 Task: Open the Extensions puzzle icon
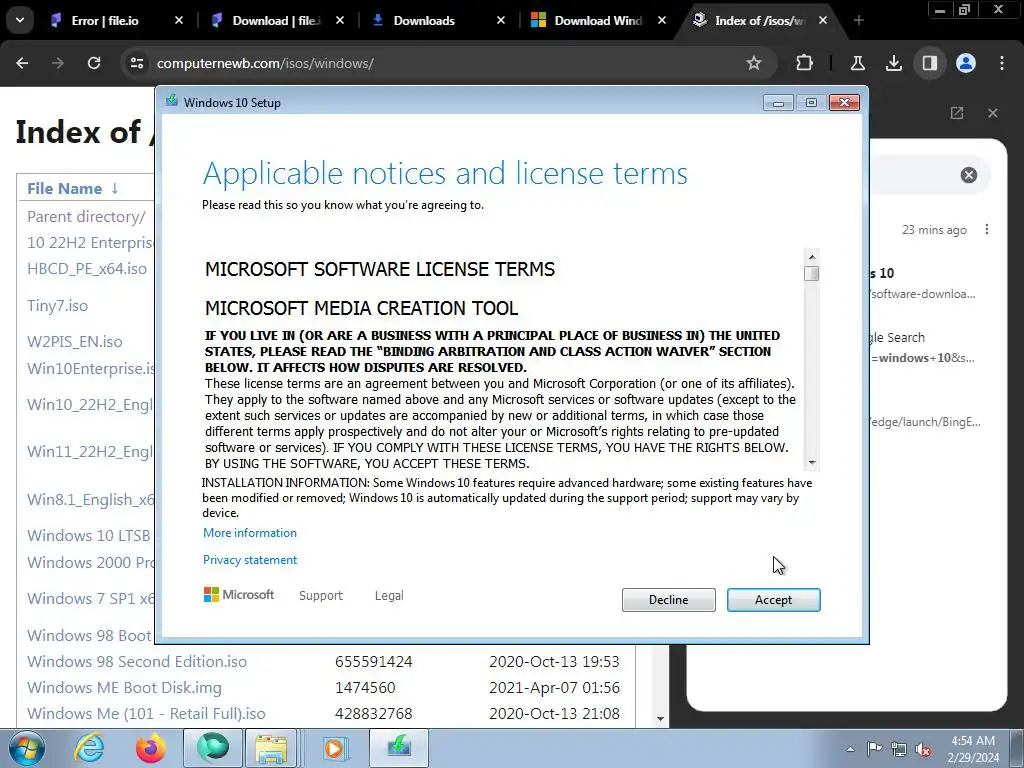[805, 63]
